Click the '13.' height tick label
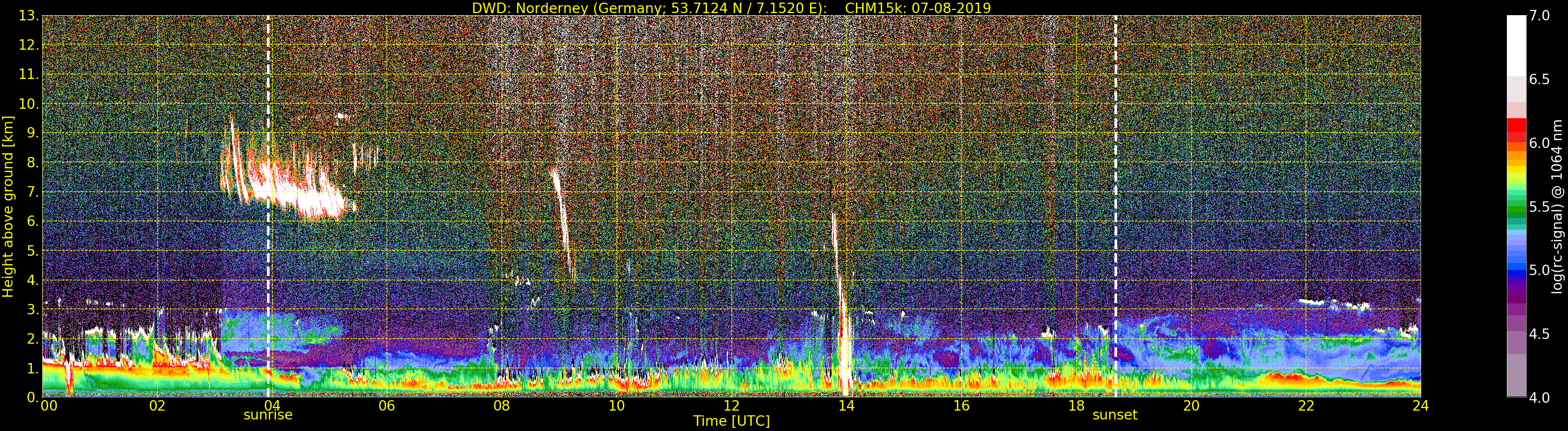This screenshot has height=431, width=1568. (29, 16)
